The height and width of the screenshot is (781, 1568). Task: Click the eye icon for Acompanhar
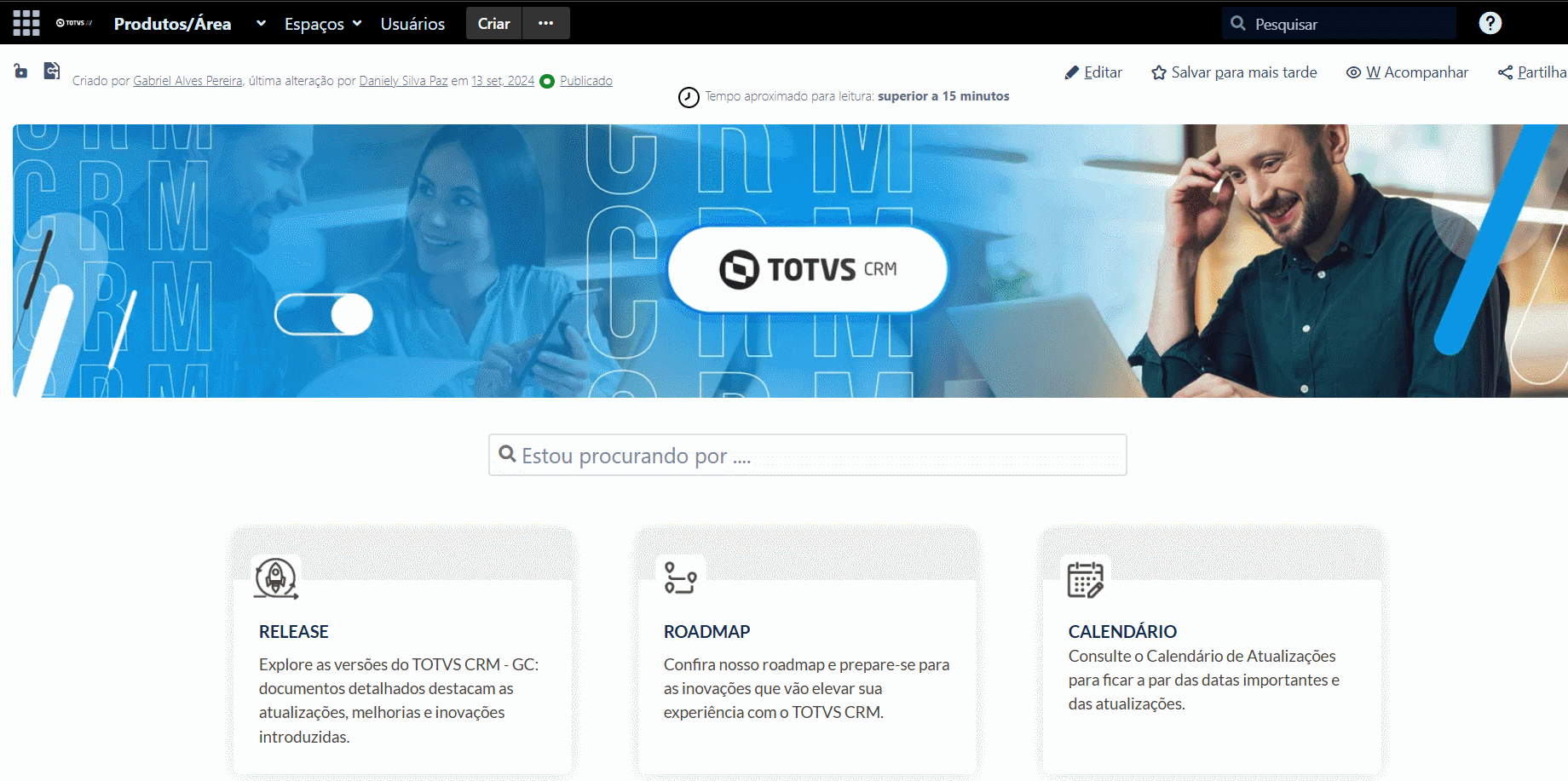(1353, 72)
